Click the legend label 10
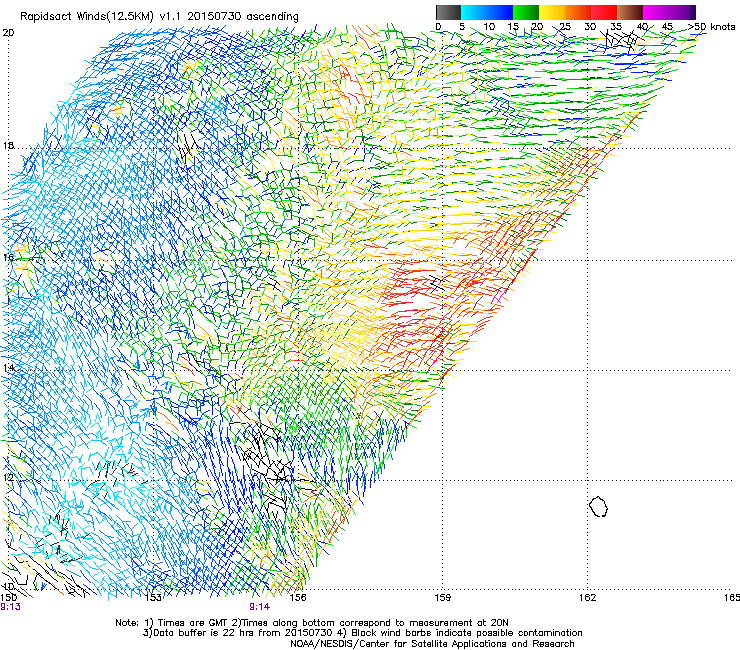Viewport: 740px width, 650px height. pyautogui.click(x=489, y=27)
